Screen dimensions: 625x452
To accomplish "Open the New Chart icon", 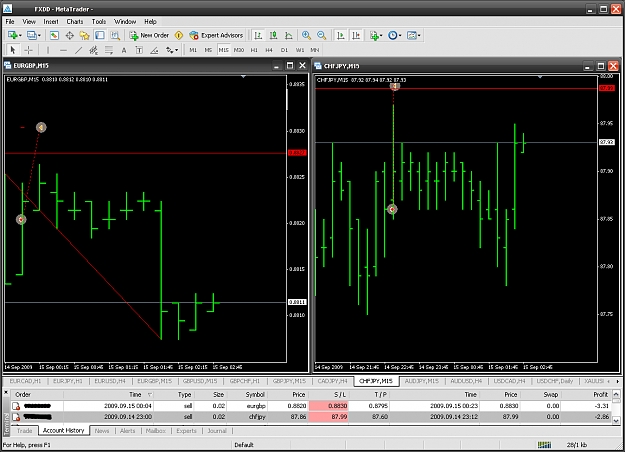I will coord(13,35).
